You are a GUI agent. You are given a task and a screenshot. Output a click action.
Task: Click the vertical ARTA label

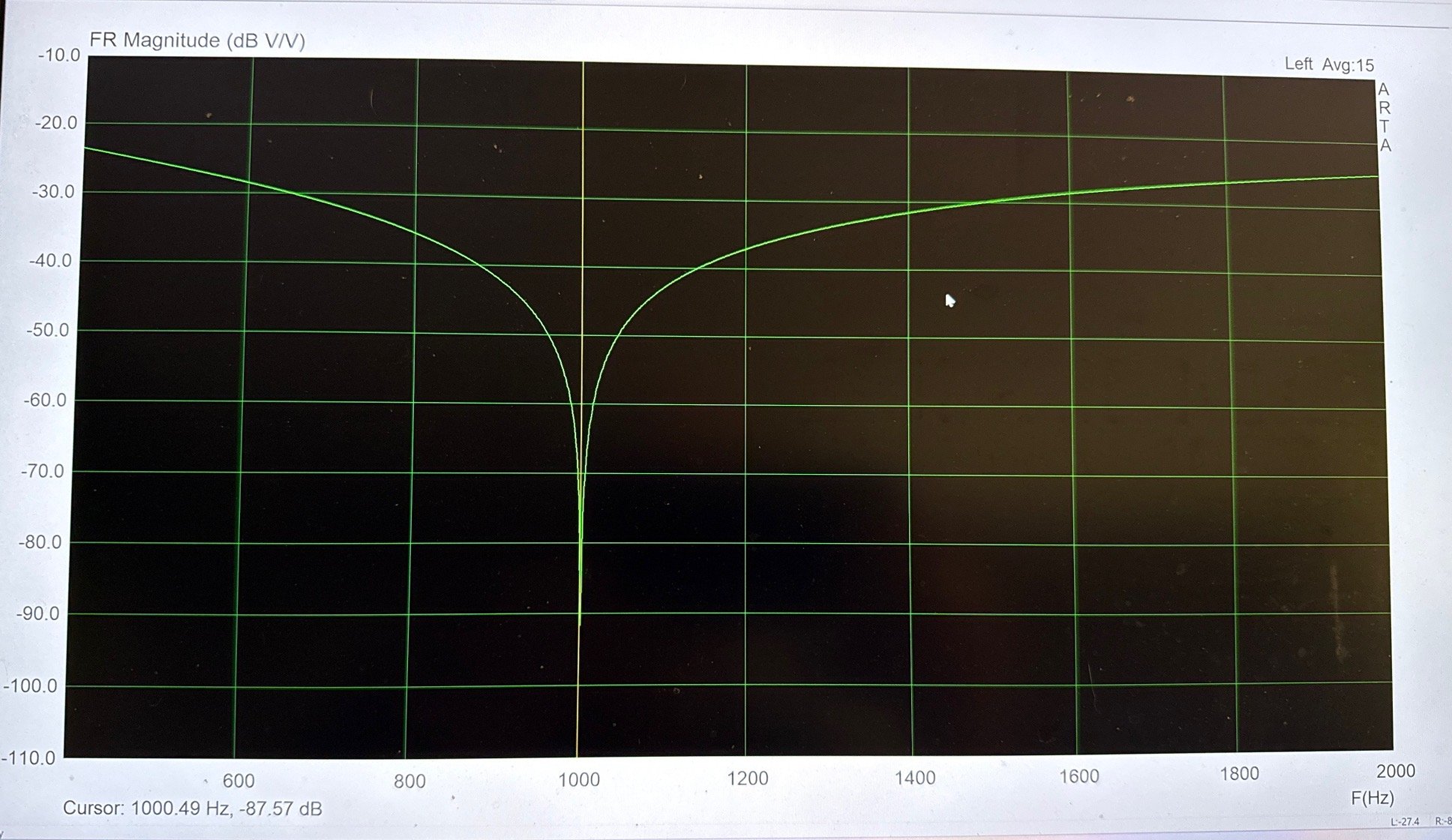pyautogui.click(x=1384, y=118)
